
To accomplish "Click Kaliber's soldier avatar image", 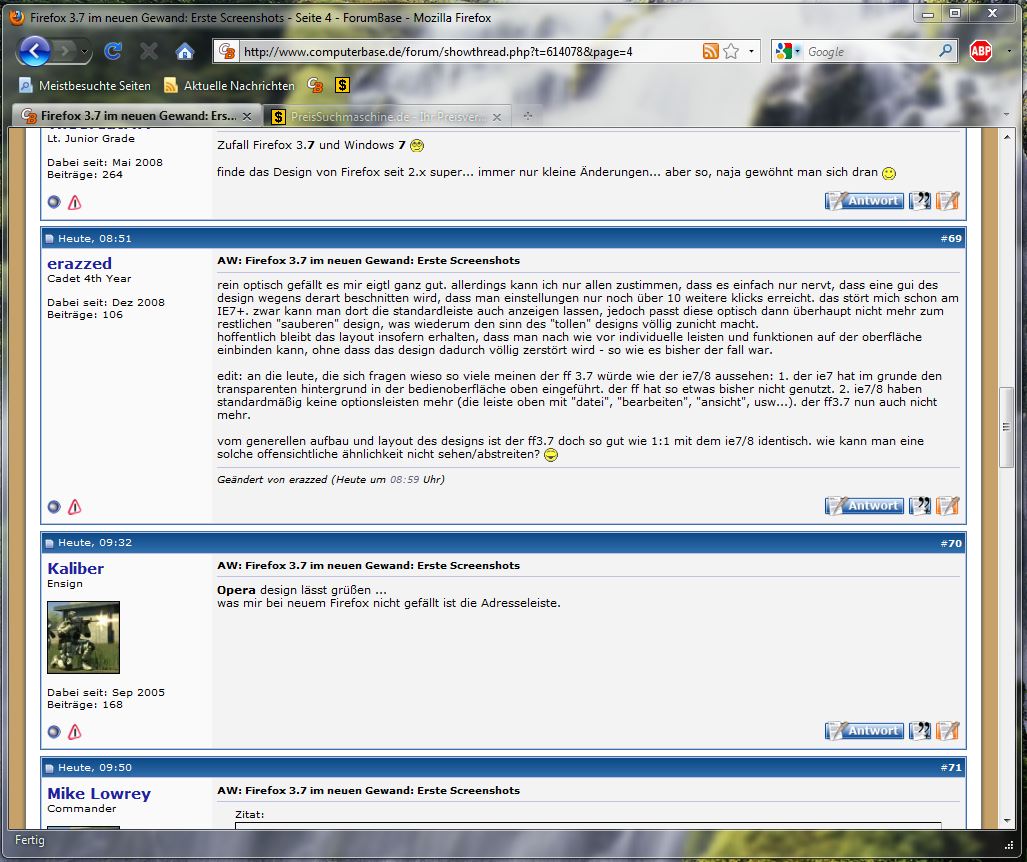I will (x=83, y=637).
